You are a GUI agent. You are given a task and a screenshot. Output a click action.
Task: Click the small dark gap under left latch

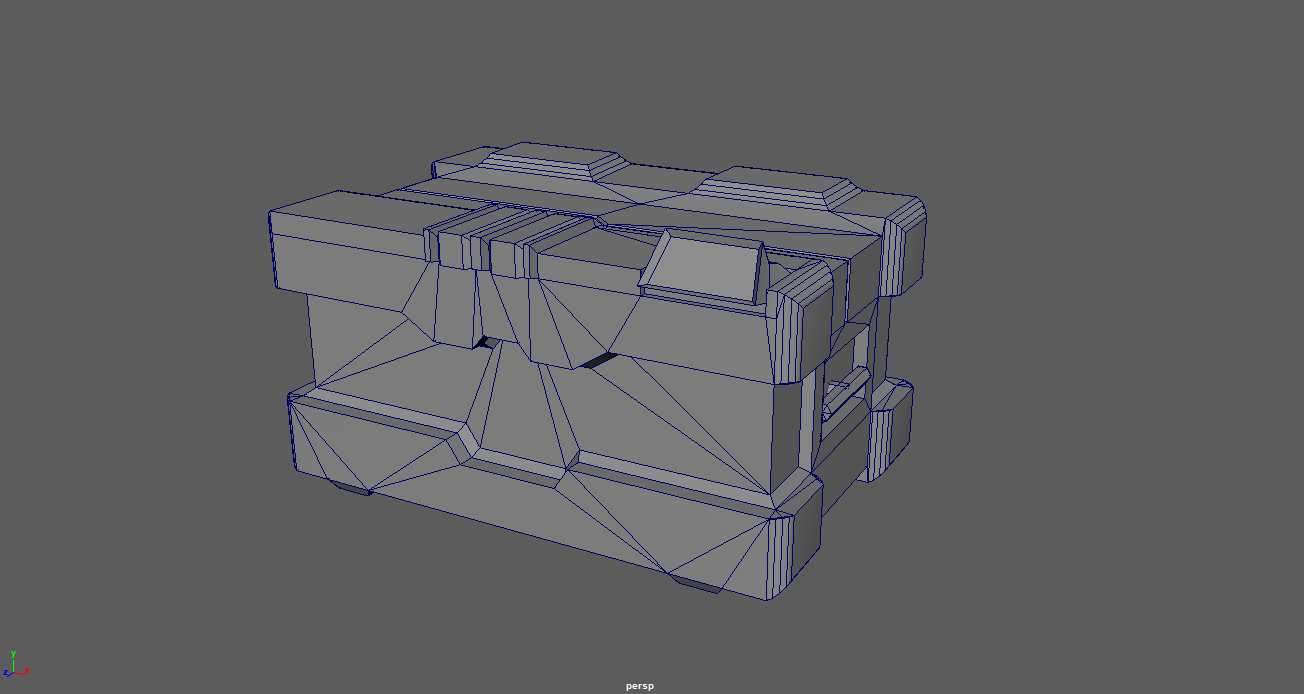(488, 342)
